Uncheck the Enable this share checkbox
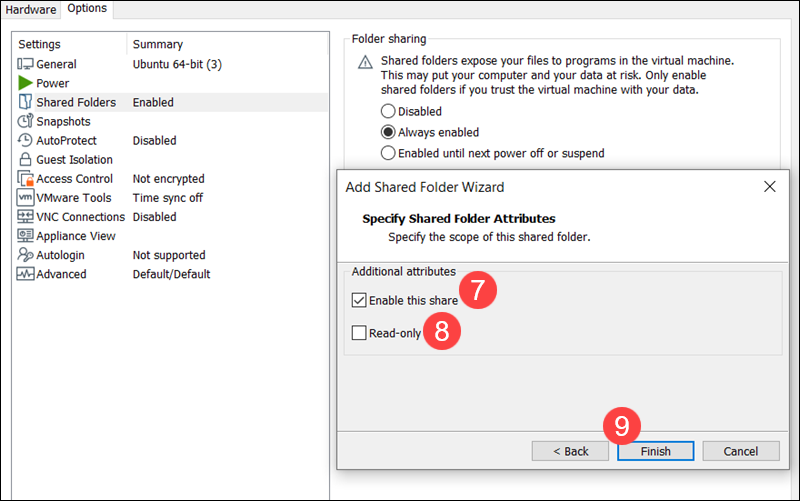The height and width of the screenshot is (501, 800). pos(359,300)
